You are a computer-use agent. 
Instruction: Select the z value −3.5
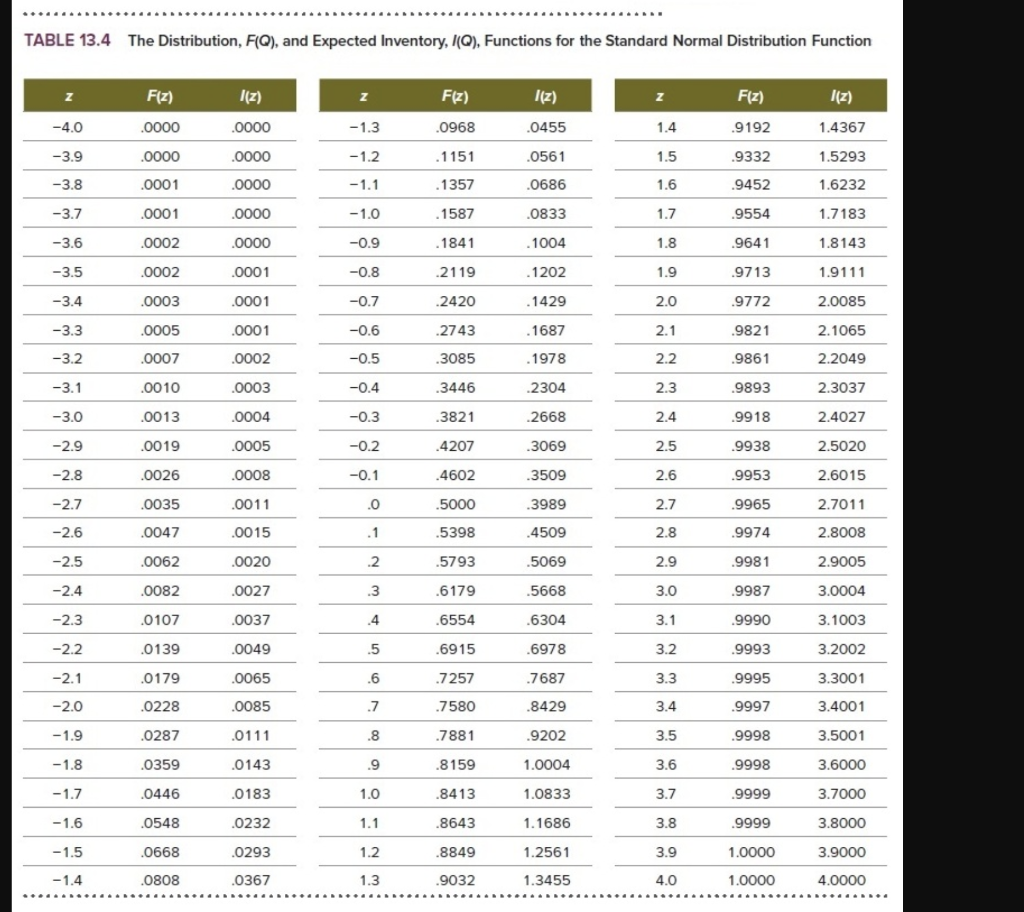pyautogui.click(x=68, y=272)
